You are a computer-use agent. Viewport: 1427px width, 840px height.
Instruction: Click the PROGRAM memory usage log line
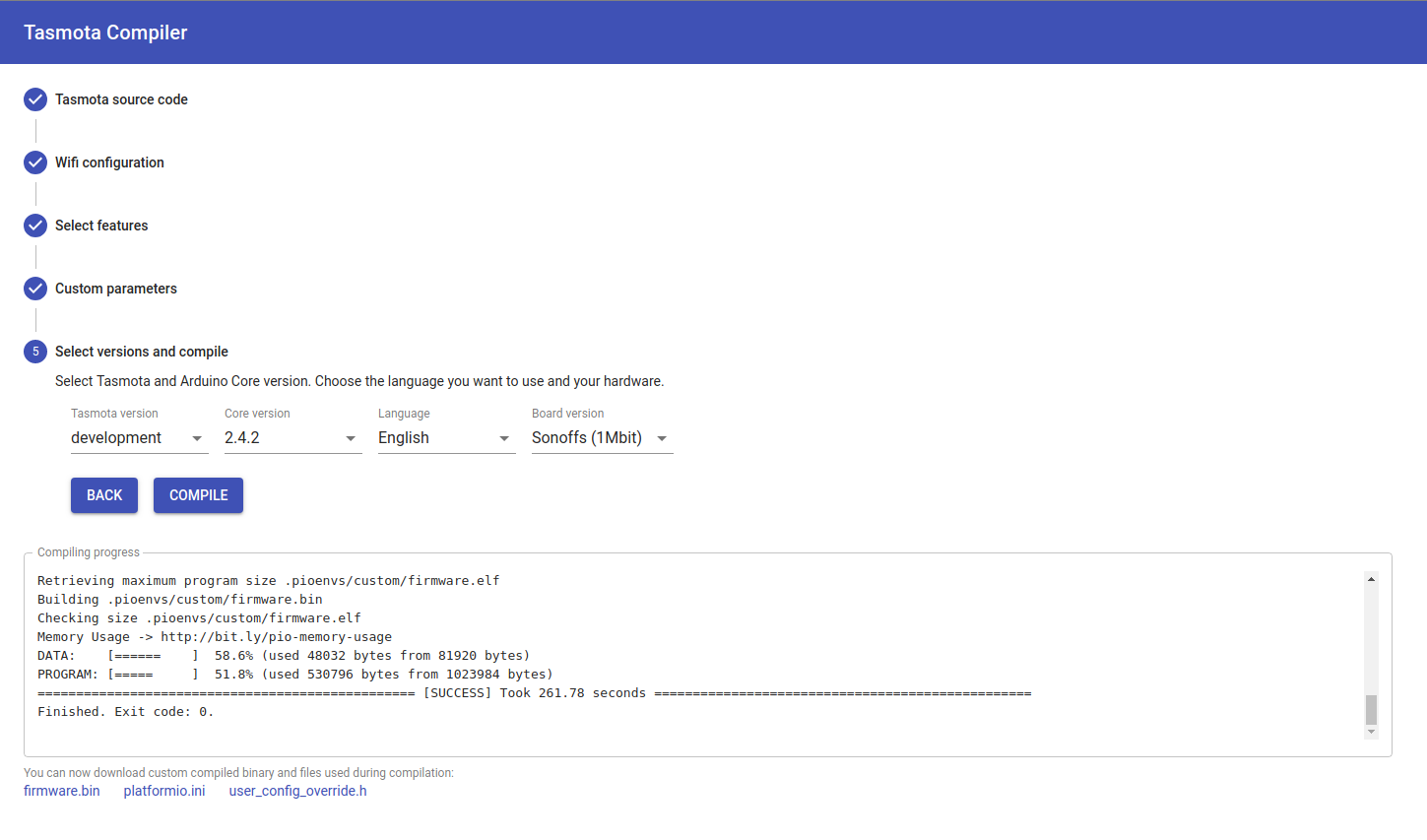coord(295,675)
